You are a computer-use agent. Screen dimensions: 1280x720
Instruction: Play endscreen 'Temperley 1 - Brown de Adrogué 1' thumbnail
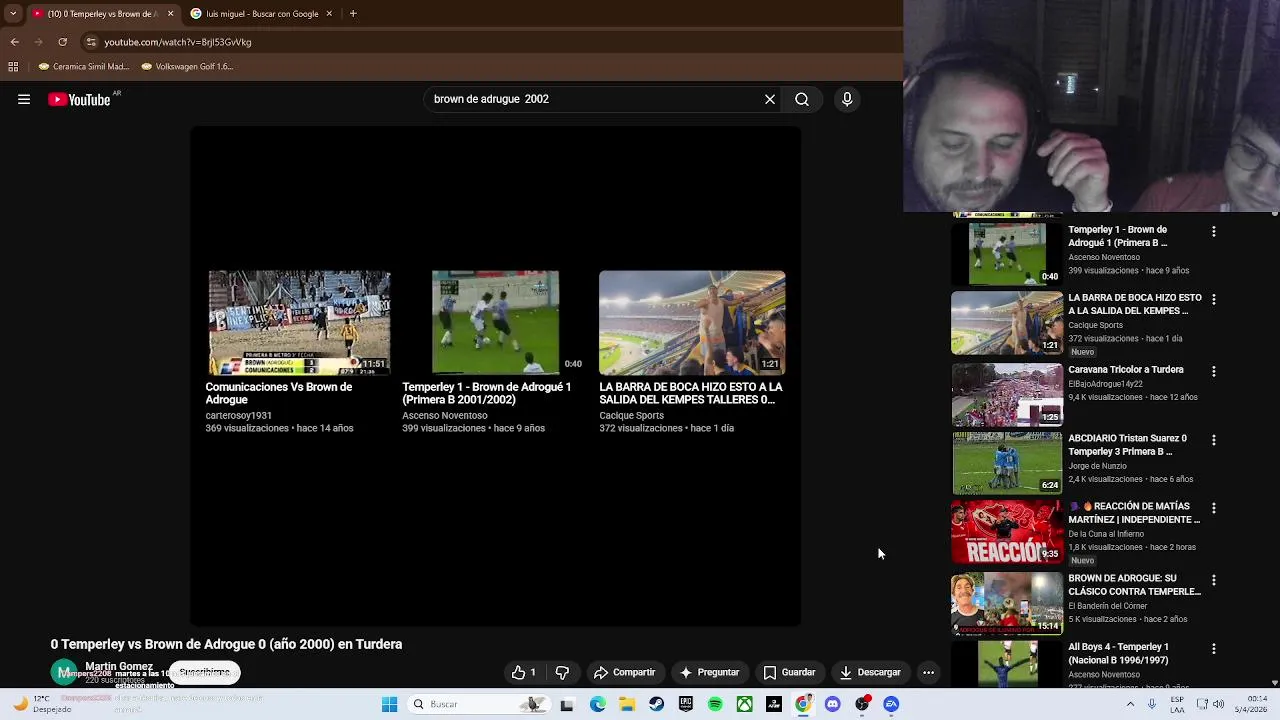pyautogui.click(x=495, y=322)
